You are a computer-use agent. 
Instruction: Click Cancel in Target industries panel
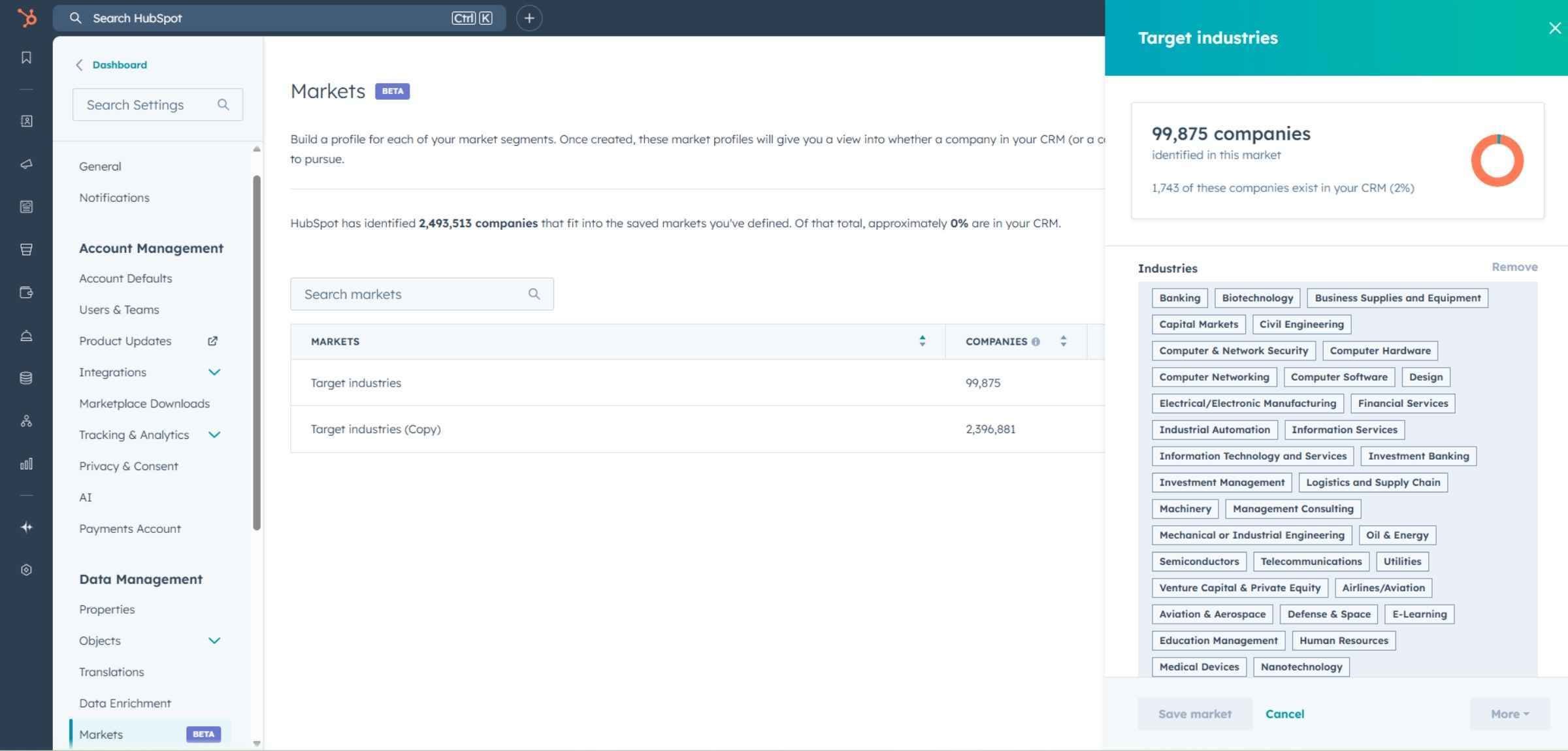click(x=1284, y=714)
